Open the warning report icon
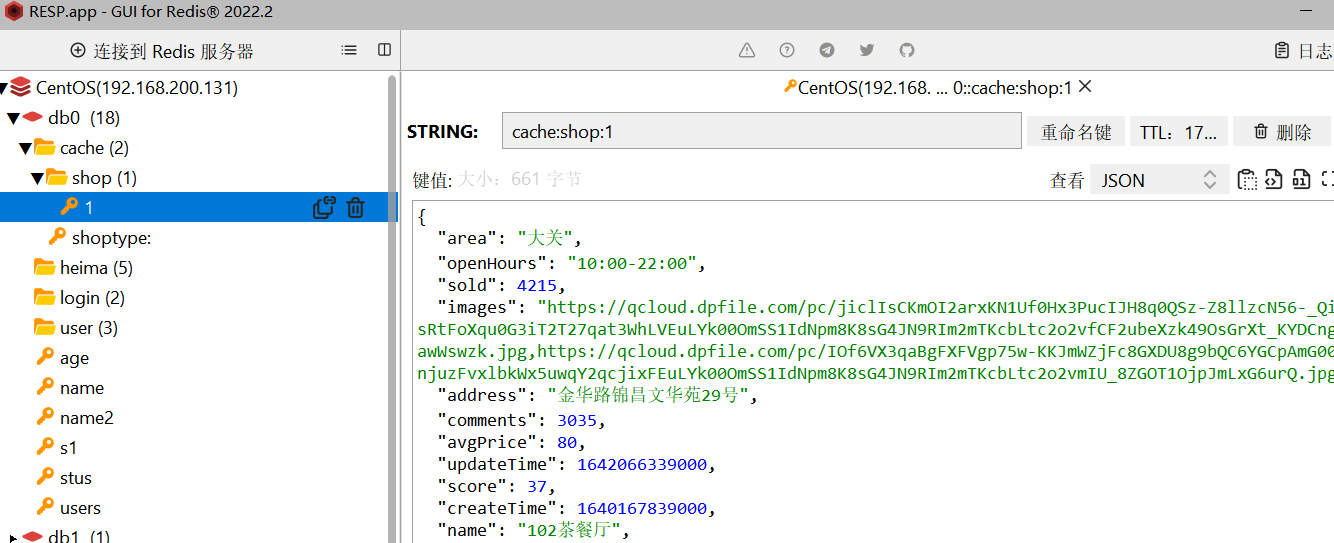Image resolution: width=1334 pixels, height=543 pixels. click(747, 50)
